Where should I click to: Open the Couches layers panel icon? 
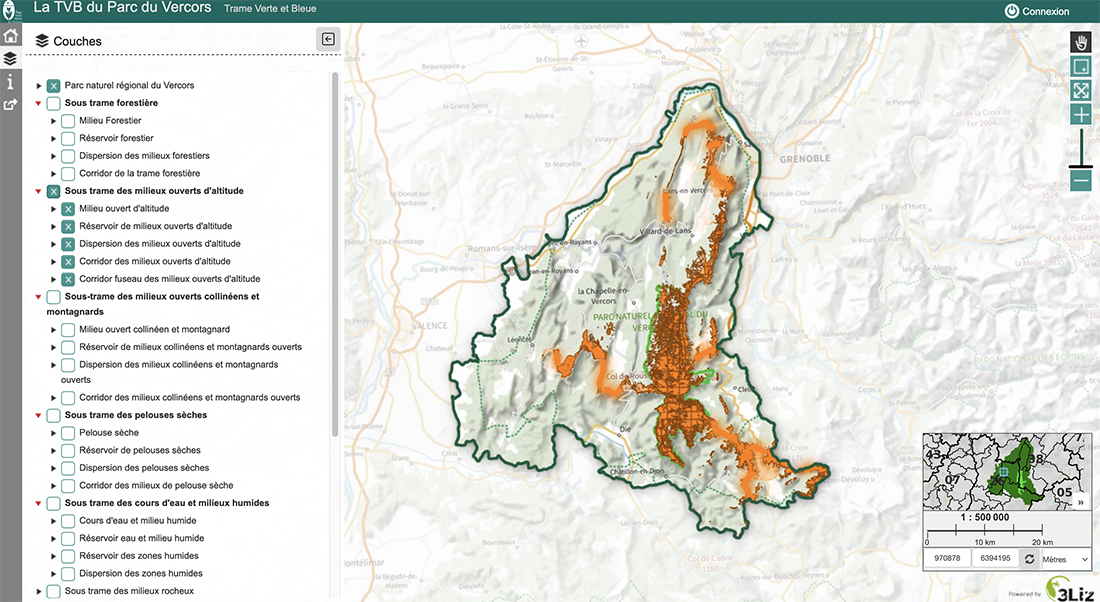(x=10, y=57)
